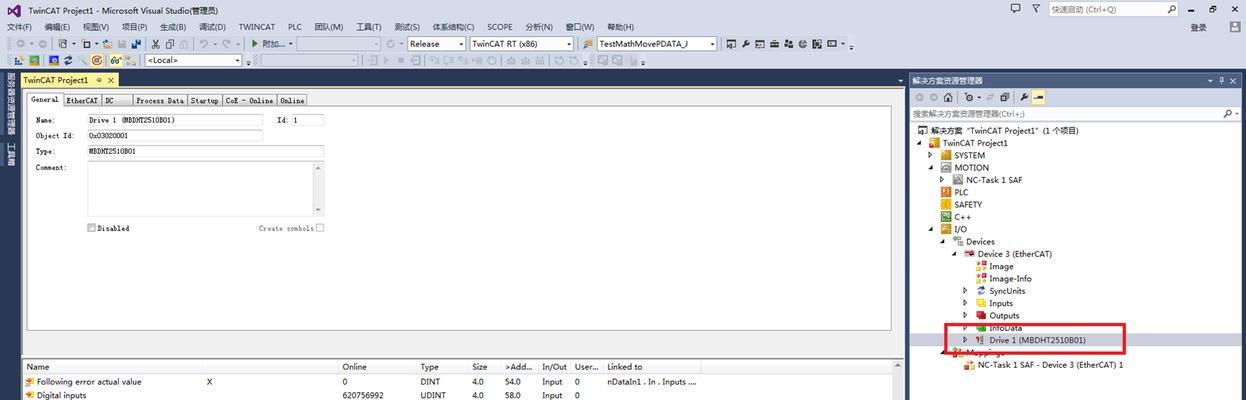Click the C++ node icon
The width and height of the screenshot is (1246, 400).
(x=946, y=217)
